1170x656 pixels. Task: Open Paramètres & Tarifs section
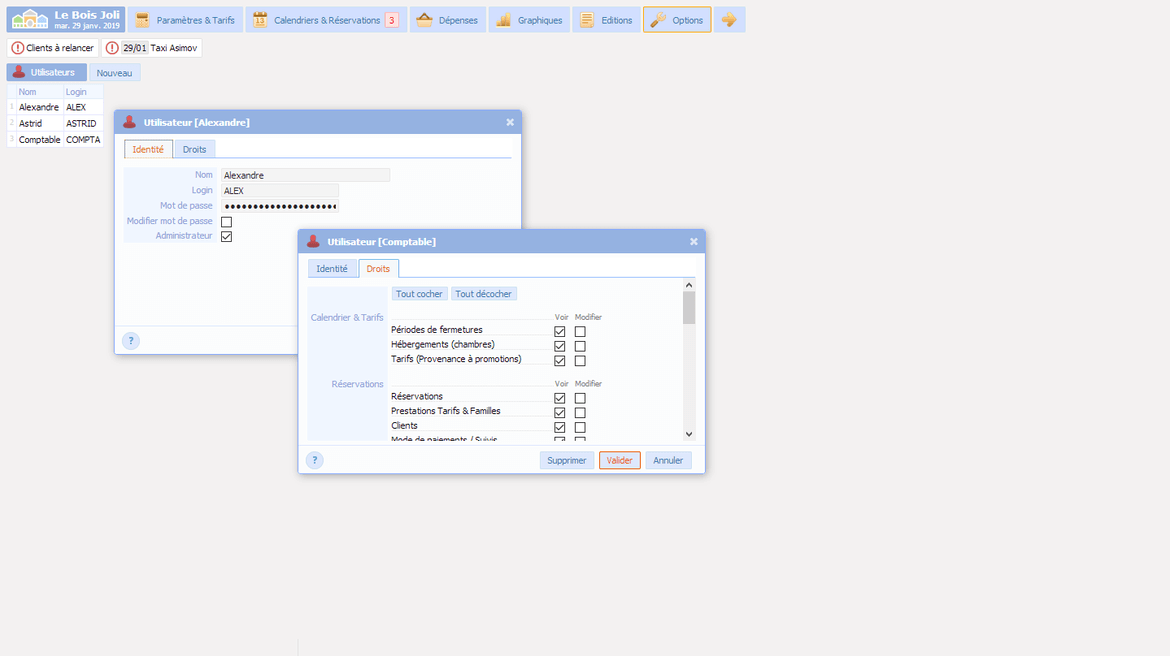tap(185, 20)
